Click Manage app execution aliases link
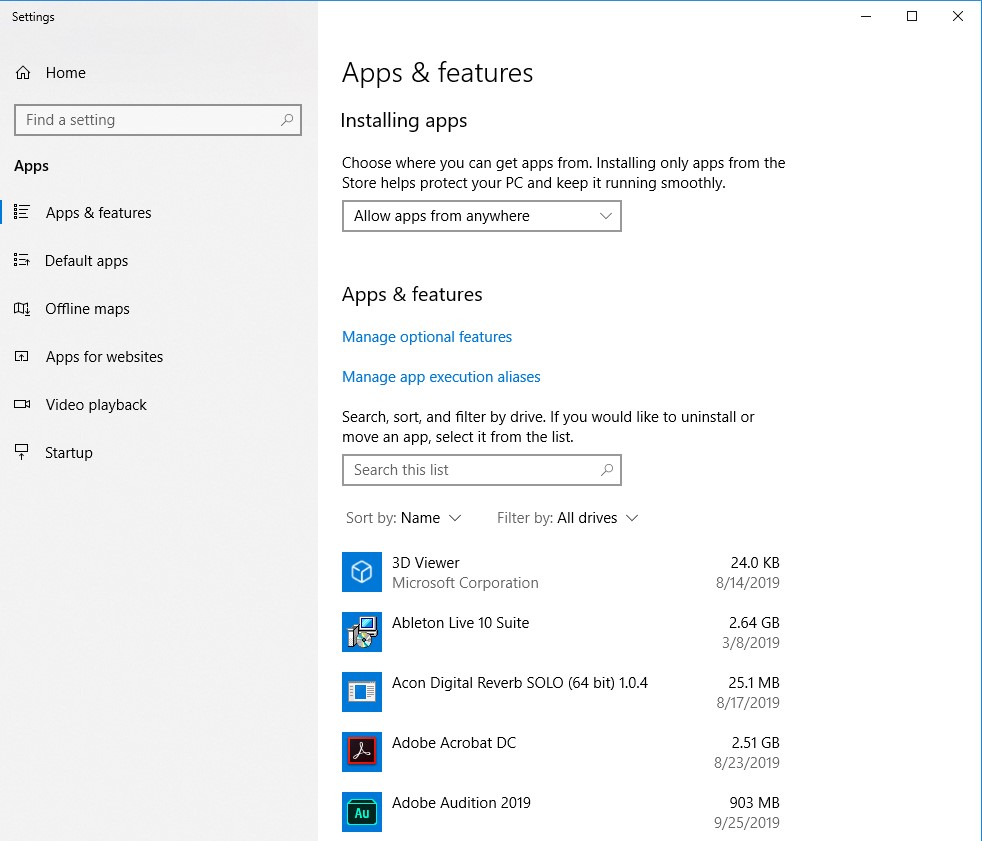The height and width of the screenshot is (841, 982). tap(441, 377)
